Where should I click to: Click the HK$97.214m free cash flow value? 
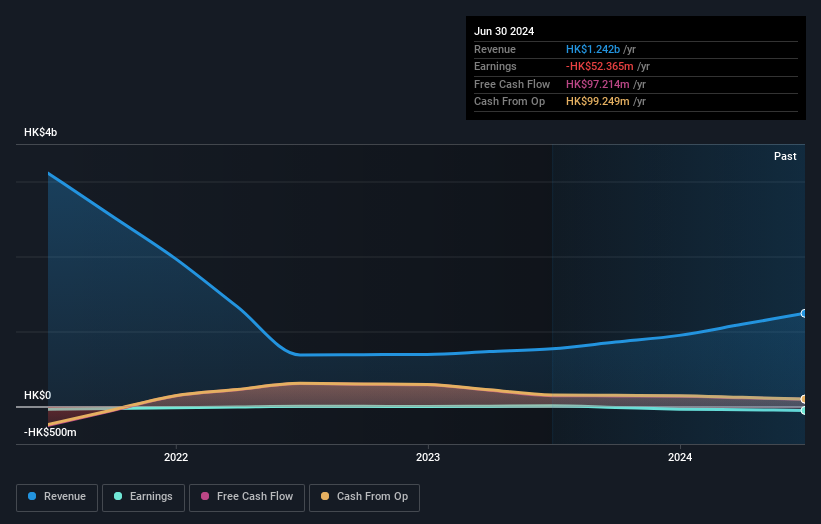click(597, 84)
